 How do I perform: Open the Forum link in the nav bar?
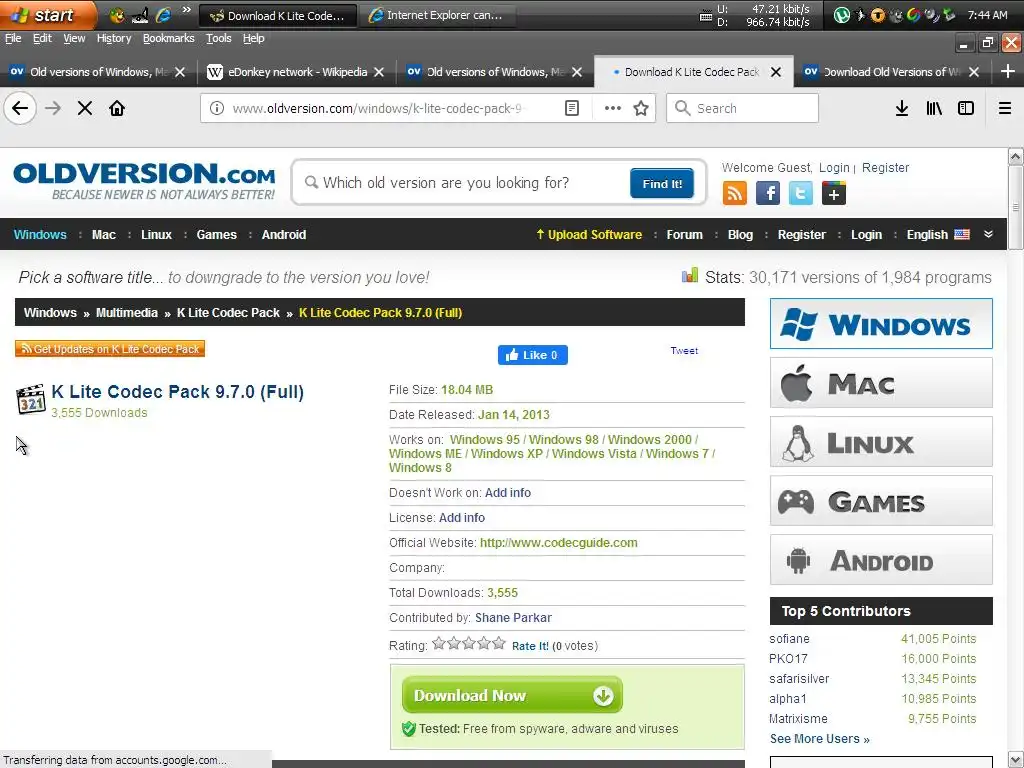click(x=684, y=234)
